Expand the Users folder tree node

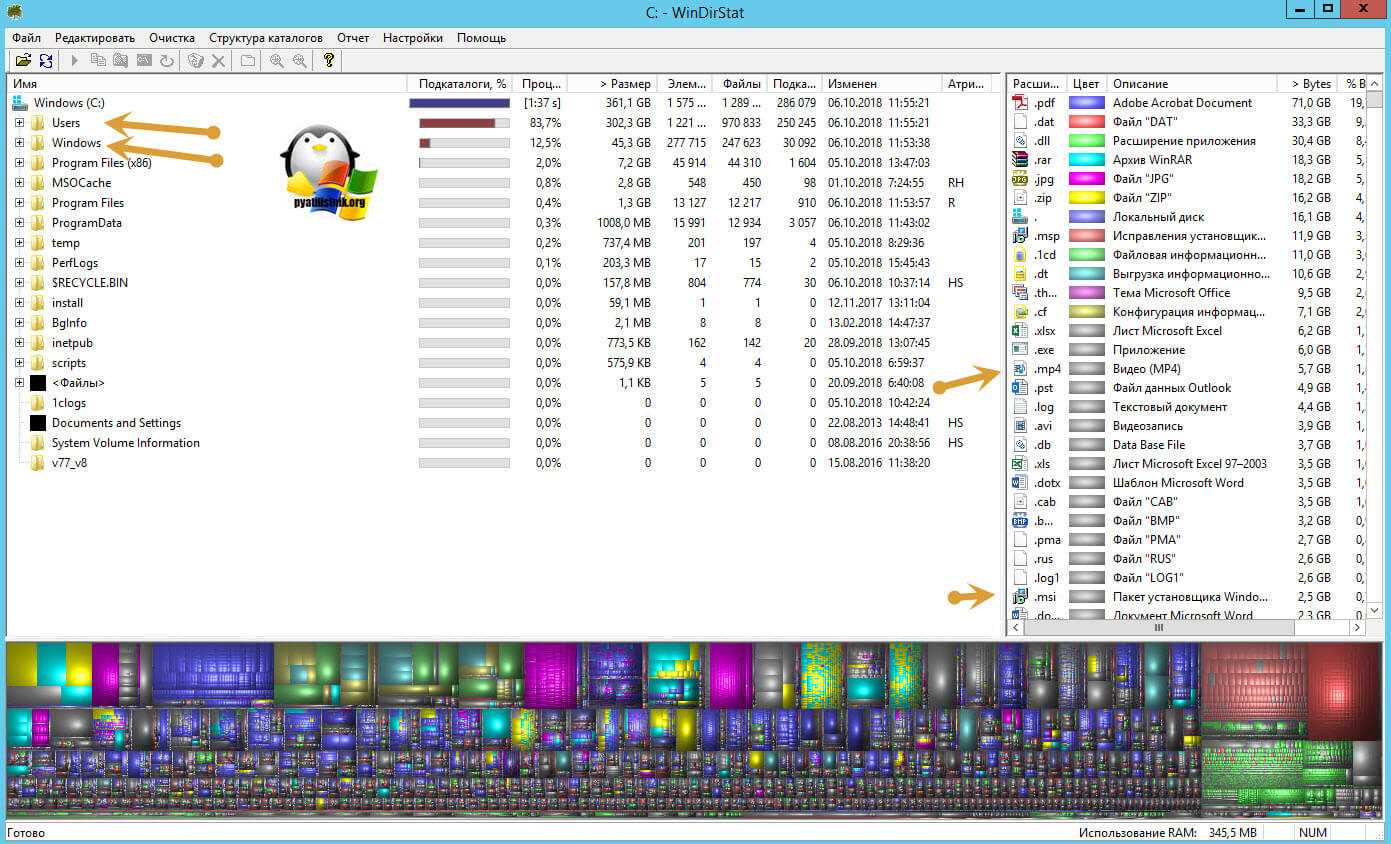tap(19, 123)
